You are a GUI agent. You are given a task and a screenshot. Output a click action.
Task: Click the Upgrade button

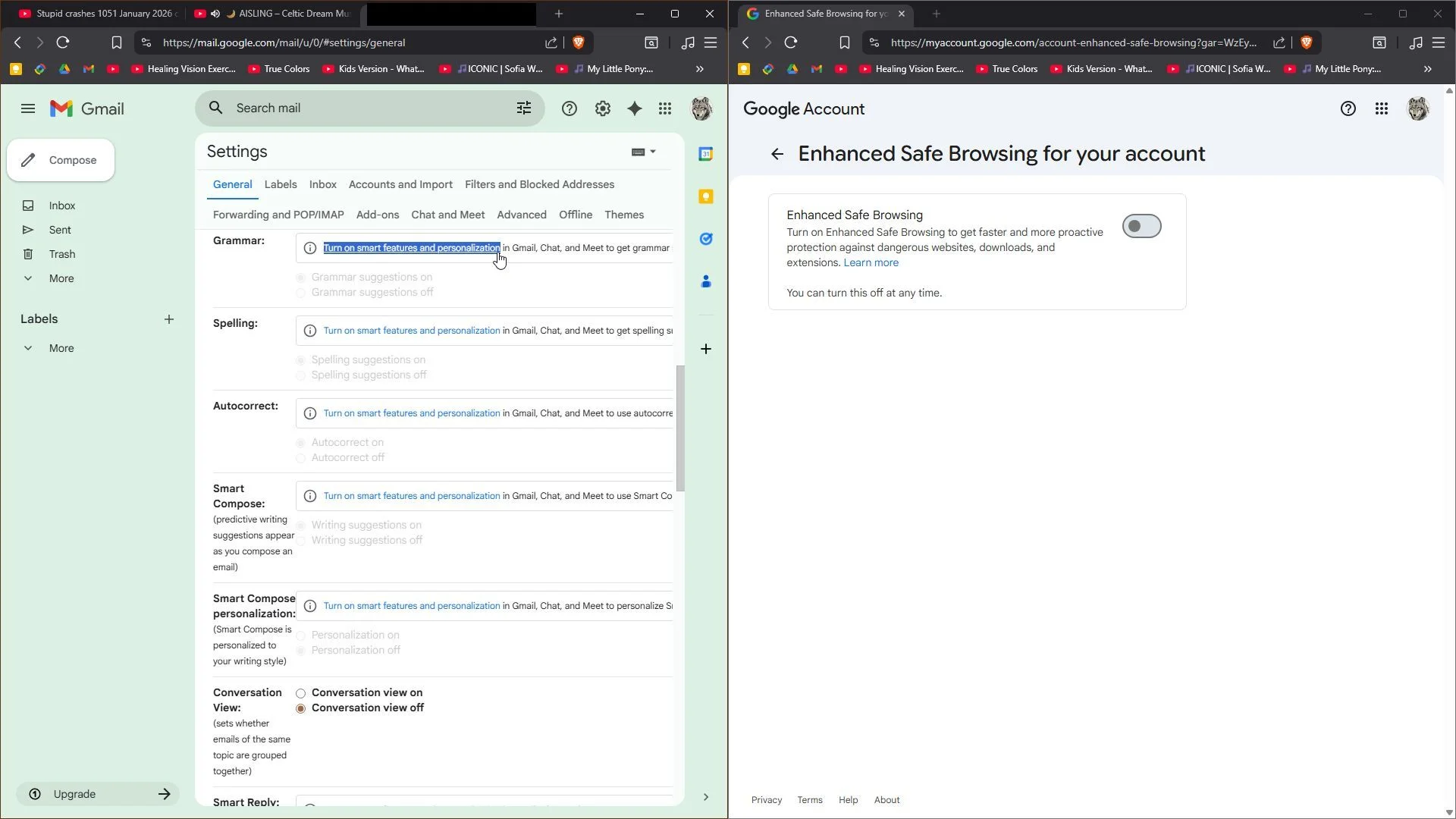98,794
